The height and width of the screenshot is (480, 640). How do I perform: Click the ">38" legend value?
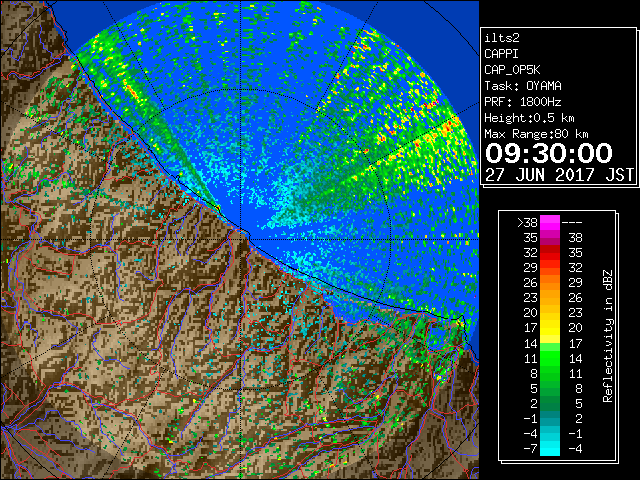pos(527,222)
